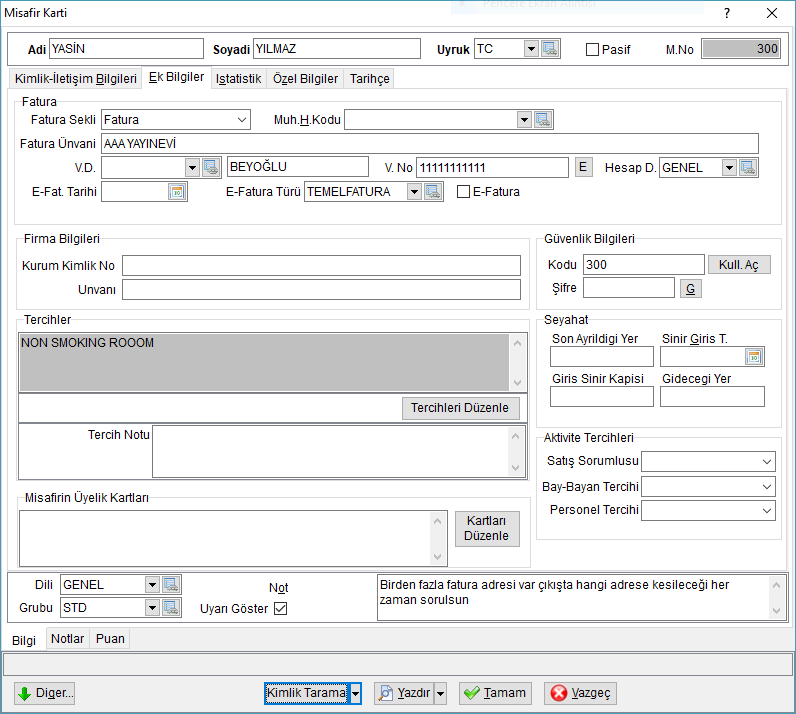Enable the E-Fatura checkbox
796x714 pixels.
click(463, 191)
